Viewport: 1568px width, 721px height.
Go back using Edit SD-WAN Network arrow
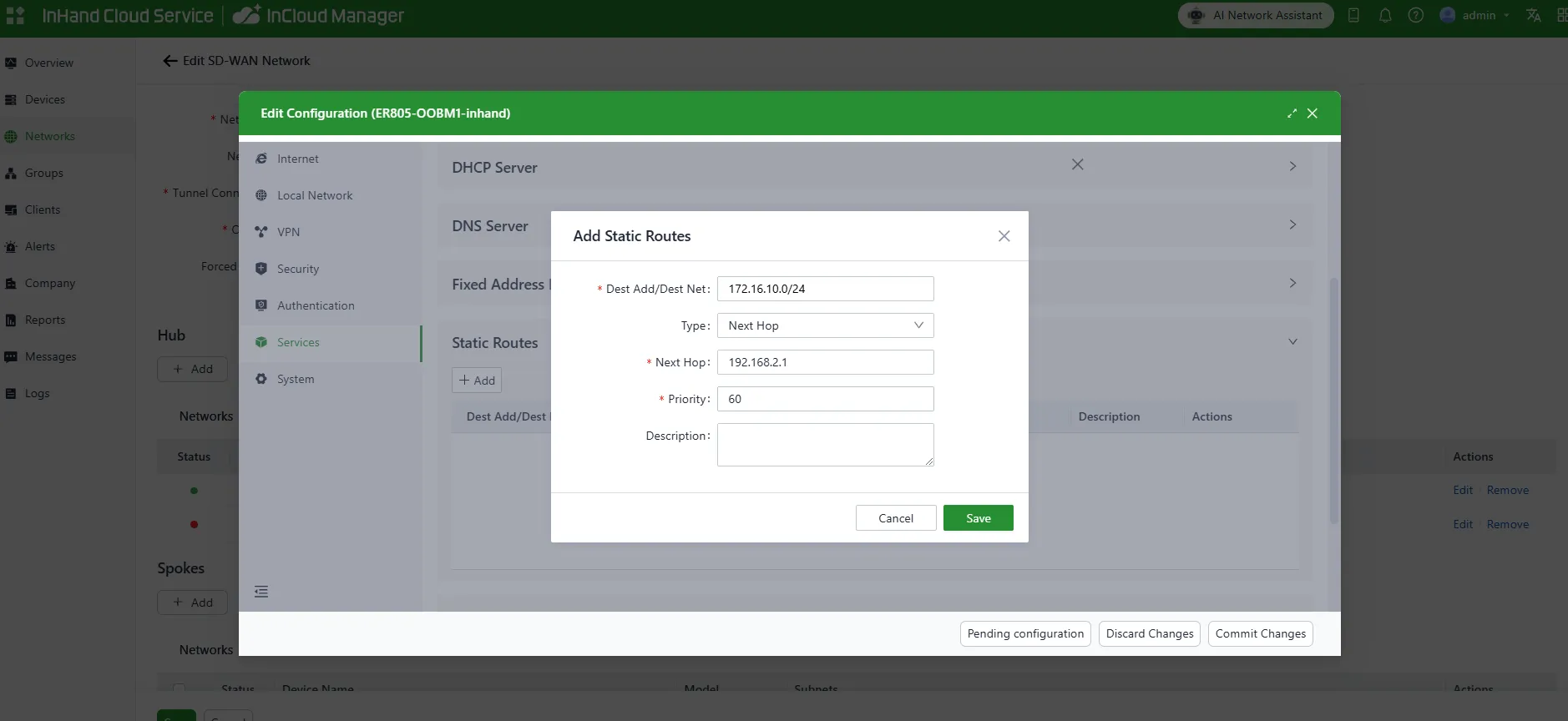170,61
